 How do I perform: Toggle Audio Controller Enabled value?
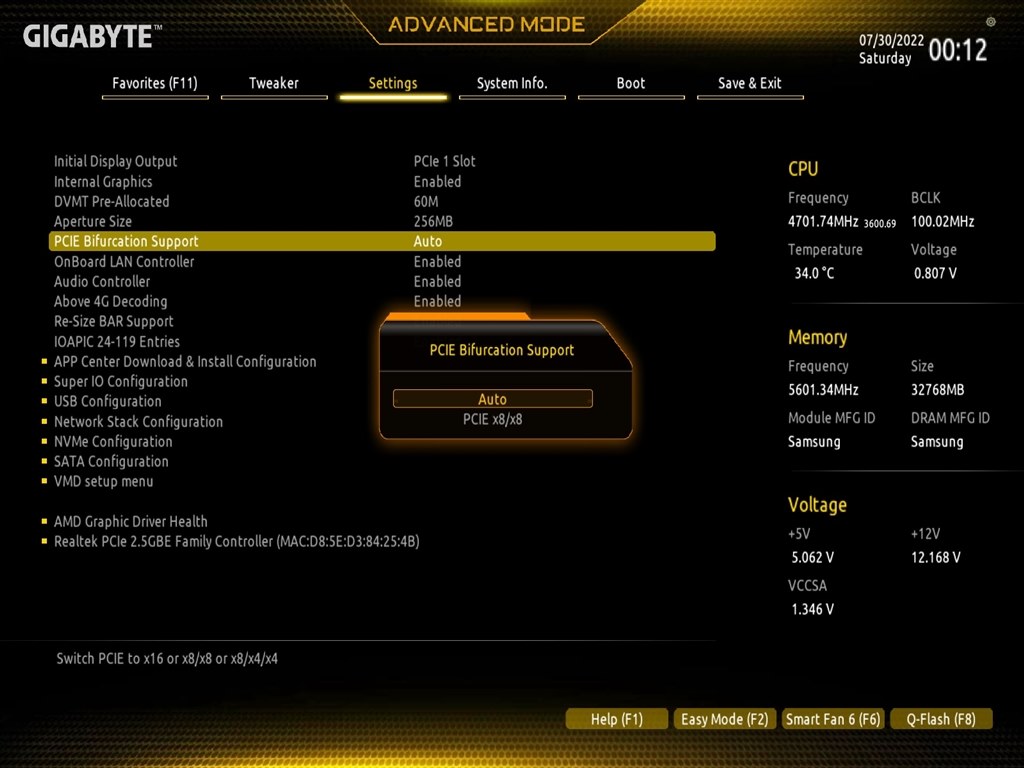[x=437, y=281]
